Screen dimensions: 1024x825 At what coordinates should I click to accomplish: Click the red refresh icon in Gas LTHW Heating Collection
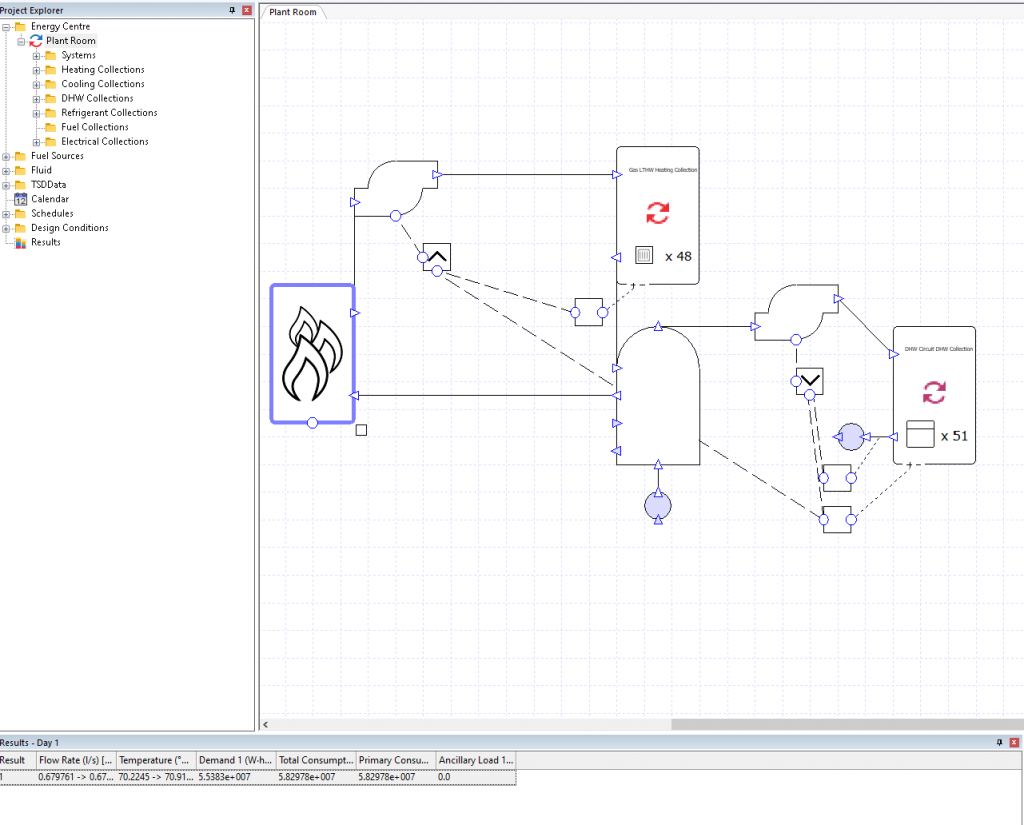(x=657, y=212)
